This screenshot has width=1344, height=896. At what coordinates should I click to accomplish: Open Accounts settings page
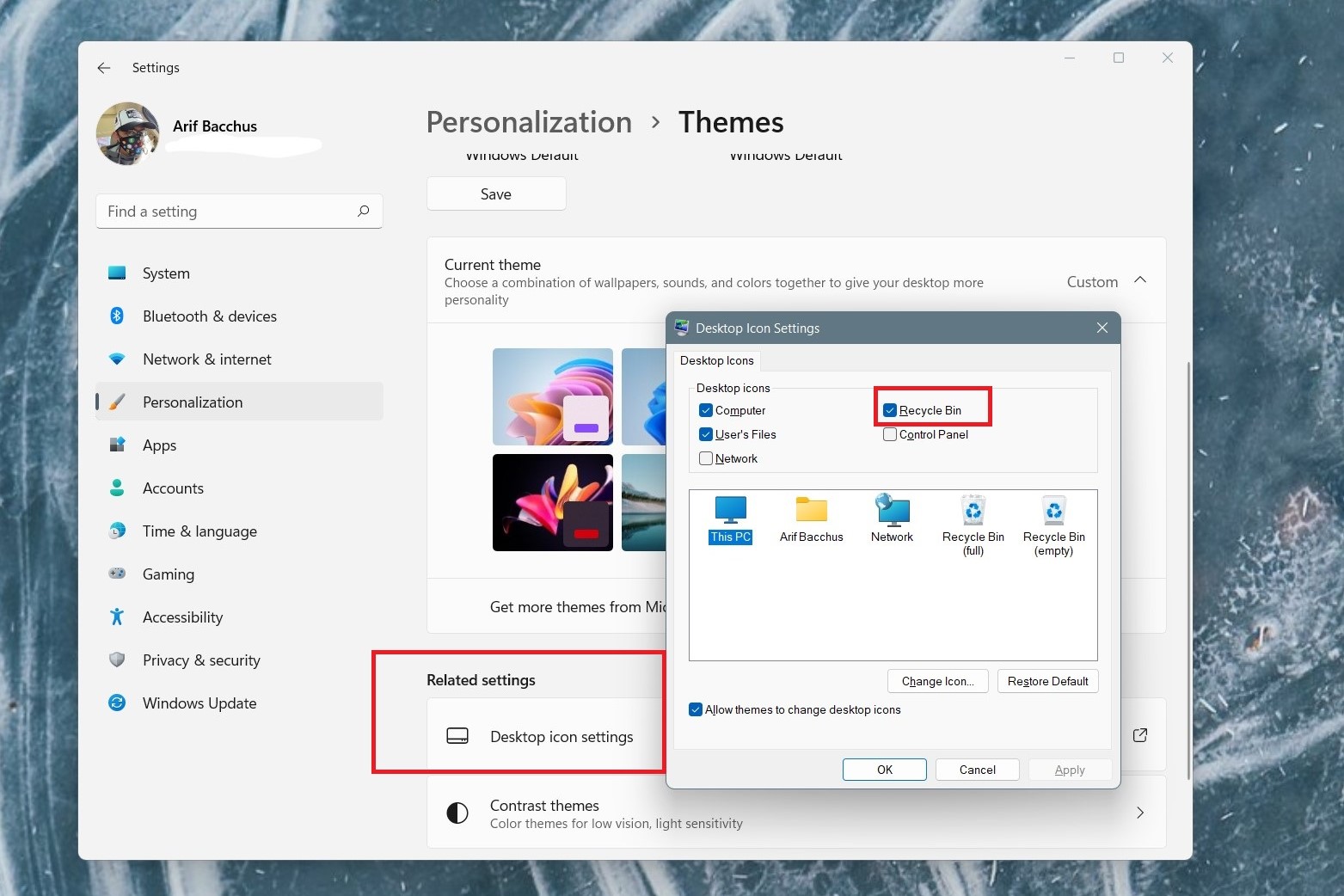click(x=239, y=488)
